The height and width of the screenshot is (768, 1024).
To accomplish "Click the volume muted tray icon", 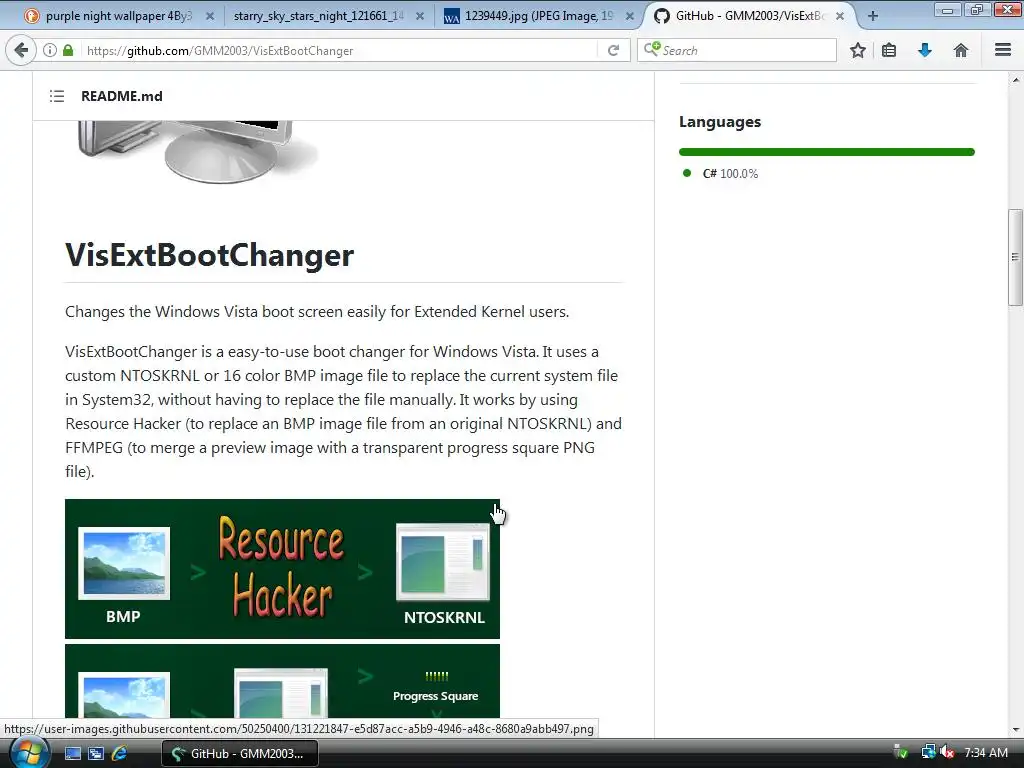I will (x=946, y=753).
